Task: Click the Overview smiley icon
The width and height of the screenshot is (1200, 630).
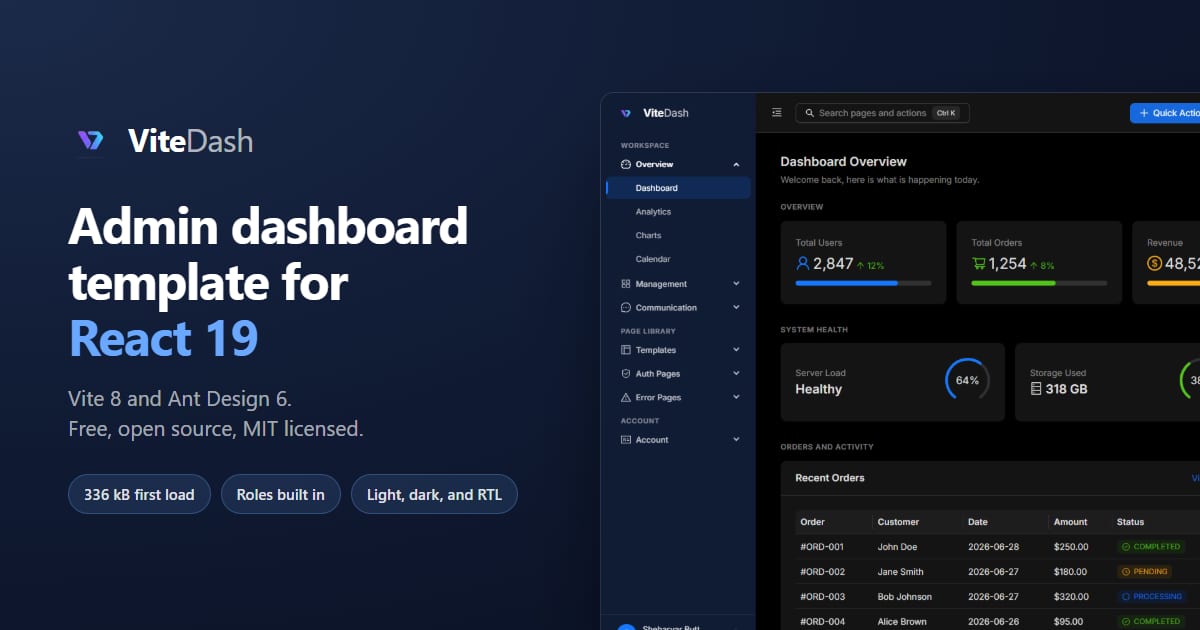Action: click(x=626, y=164)
